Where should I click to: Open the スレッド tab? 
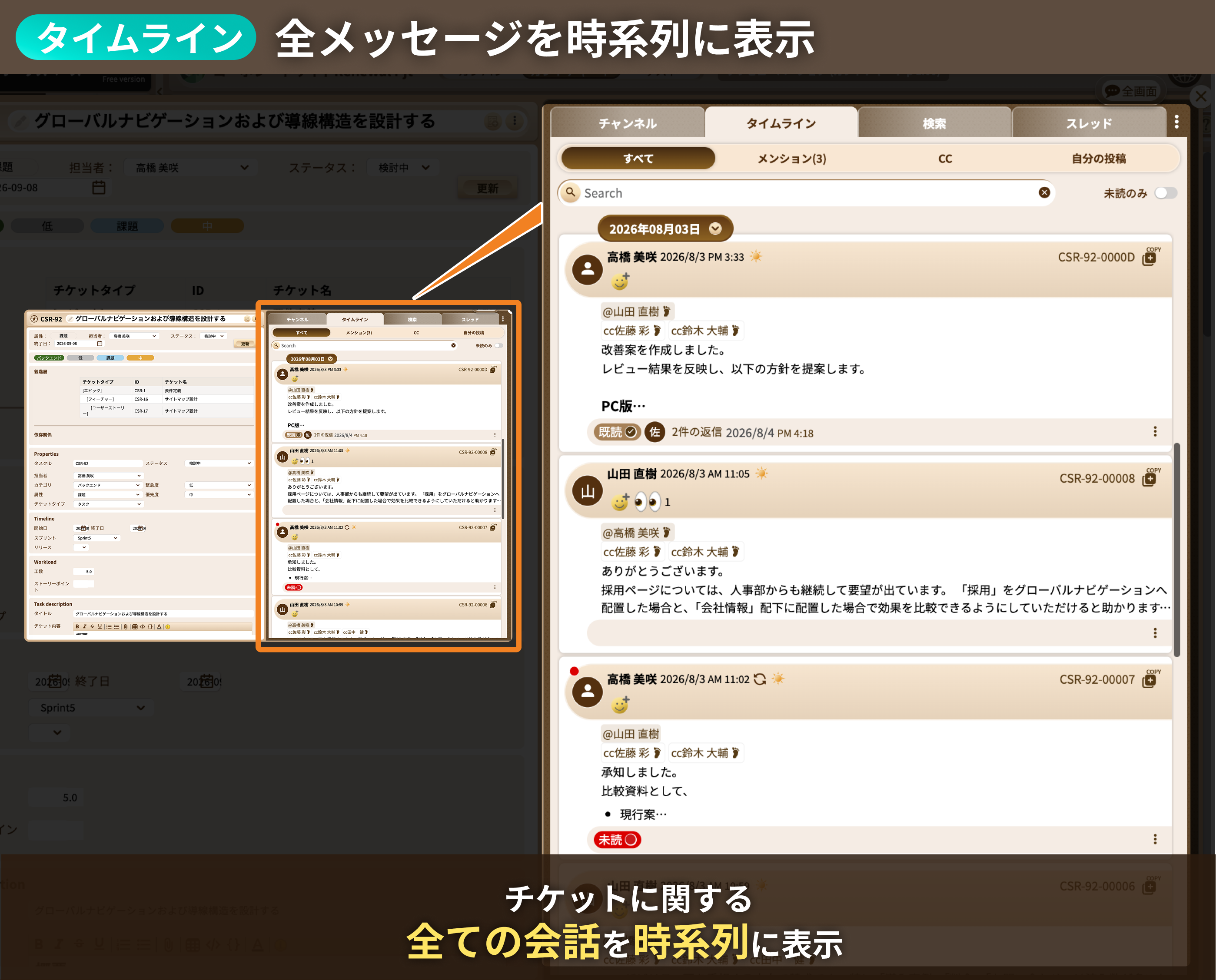(1088, 123)
